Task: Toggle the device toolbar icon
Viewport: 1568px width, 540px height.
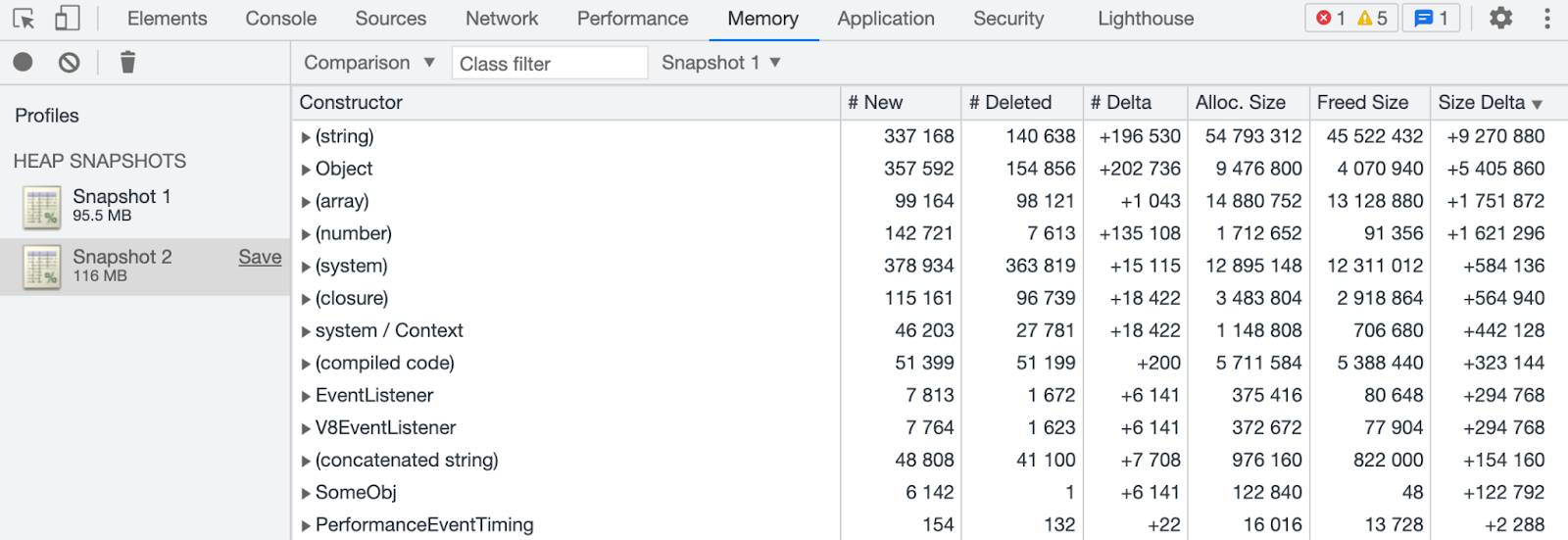Action: coord(67,19)
